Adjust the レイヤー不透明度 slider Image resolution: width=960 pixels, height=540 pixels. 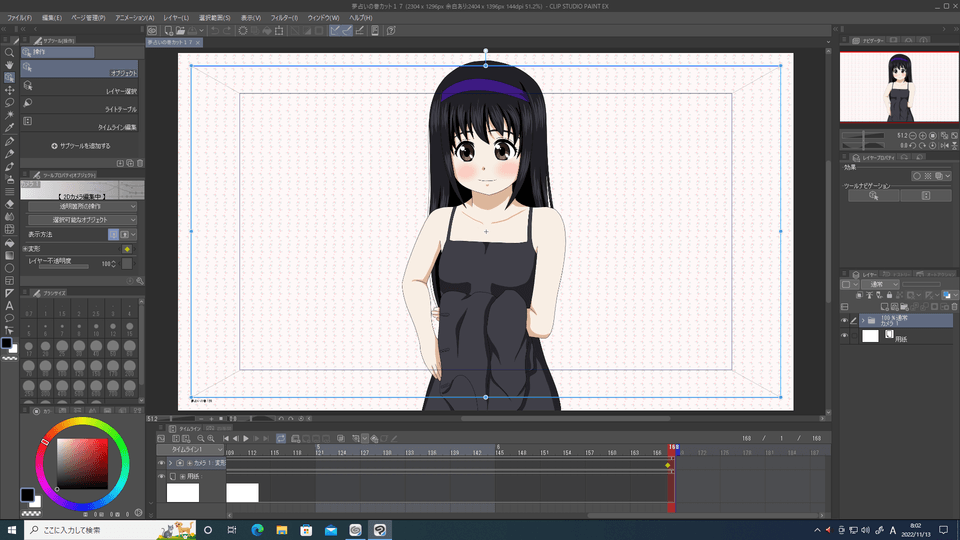click(64, 266)
